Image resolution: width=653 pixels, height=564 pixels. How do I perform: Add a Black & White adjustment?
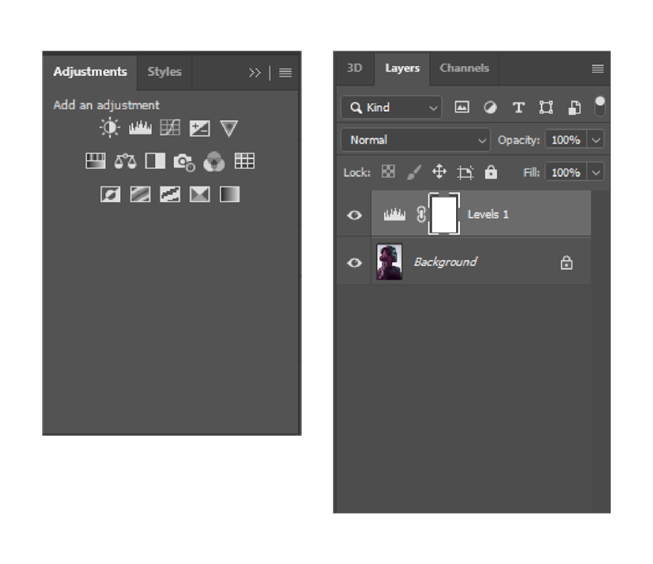point(155,161)
